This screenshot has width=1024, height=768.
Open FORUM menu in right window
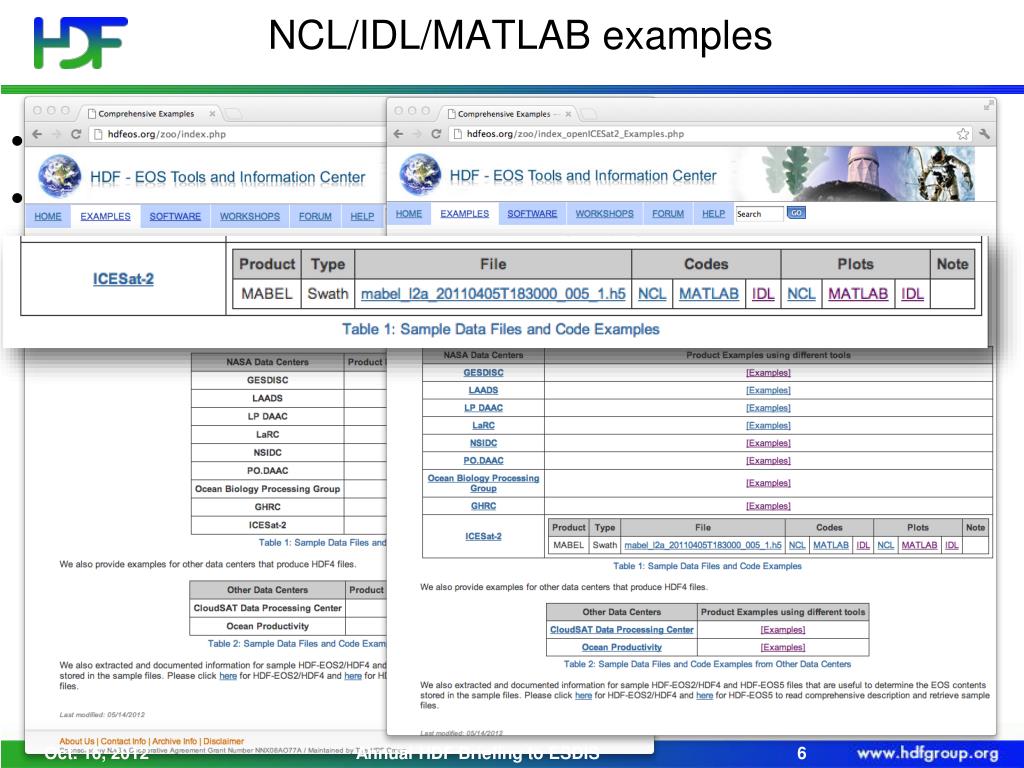pos(668,214)
